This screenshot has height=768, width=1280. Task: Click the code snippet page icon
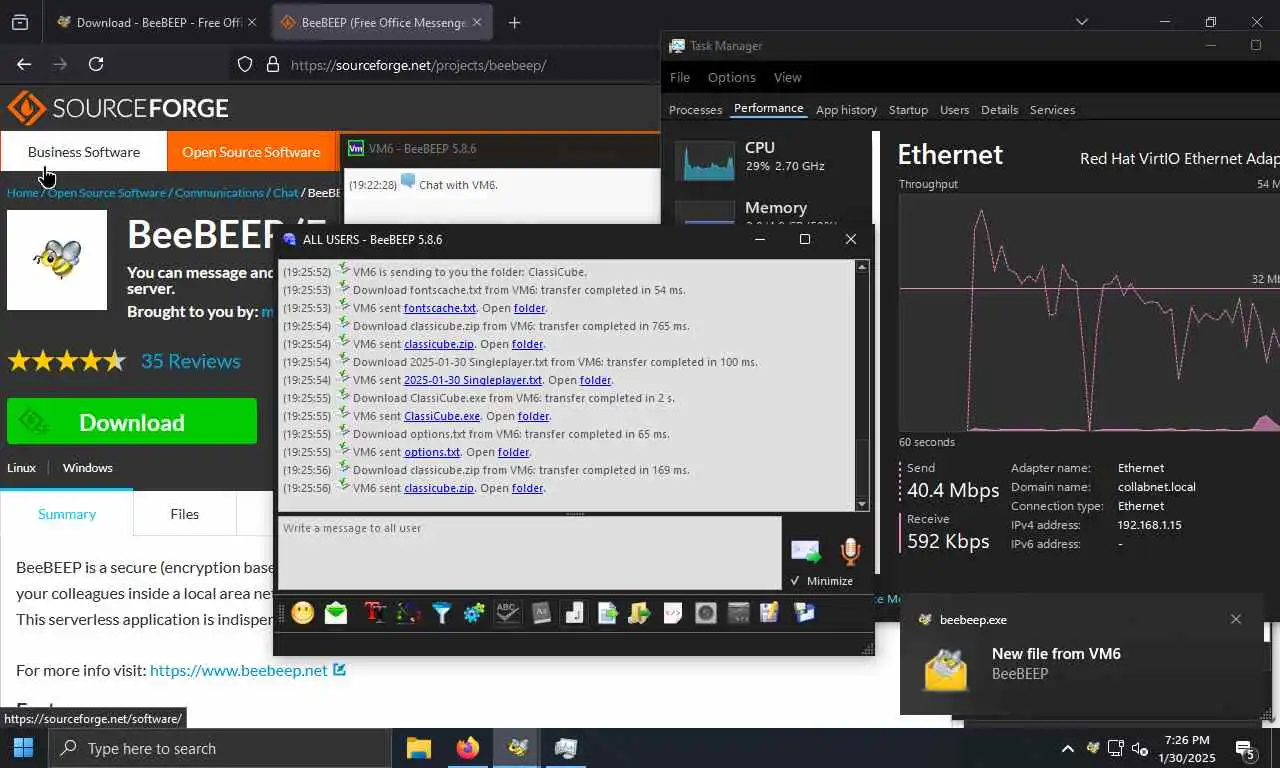tap(673, 613)
